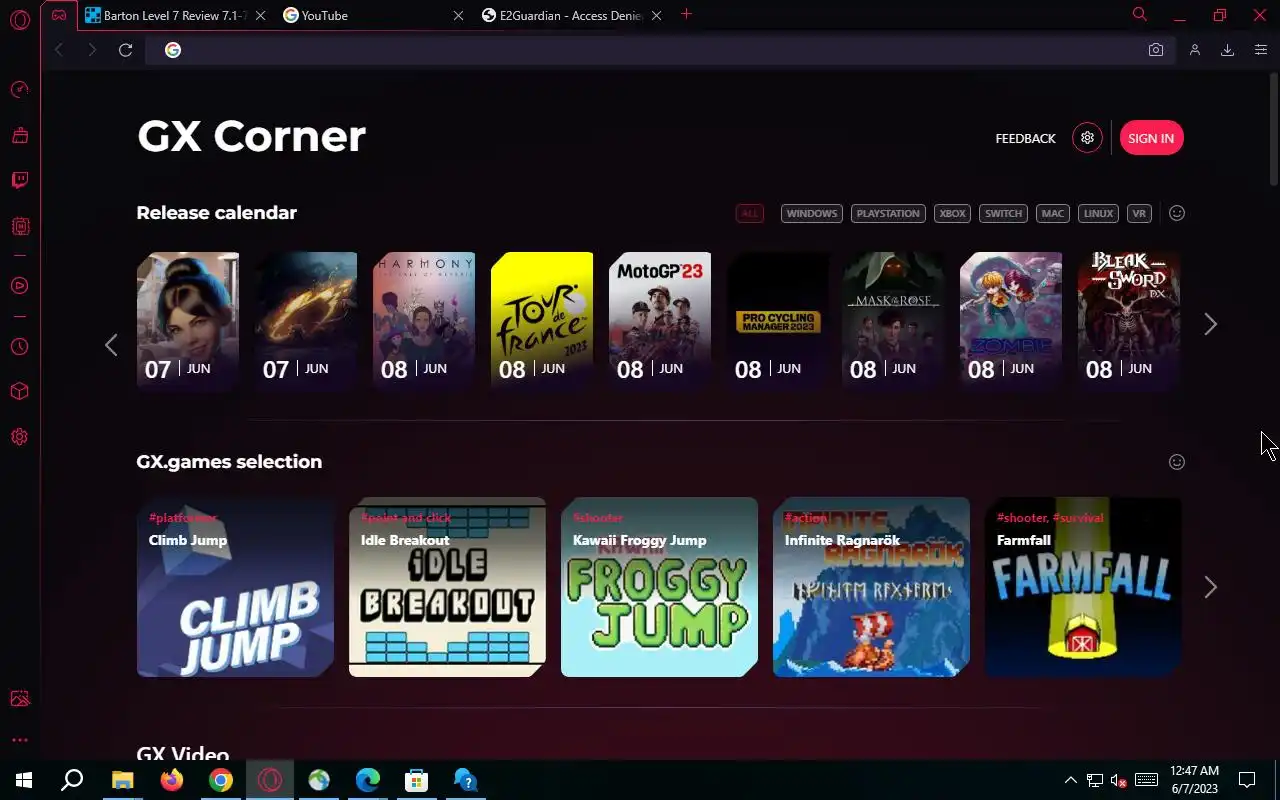Take a snapshot with camera icon
The image size is (1280, 800).
click(1156, 50)
